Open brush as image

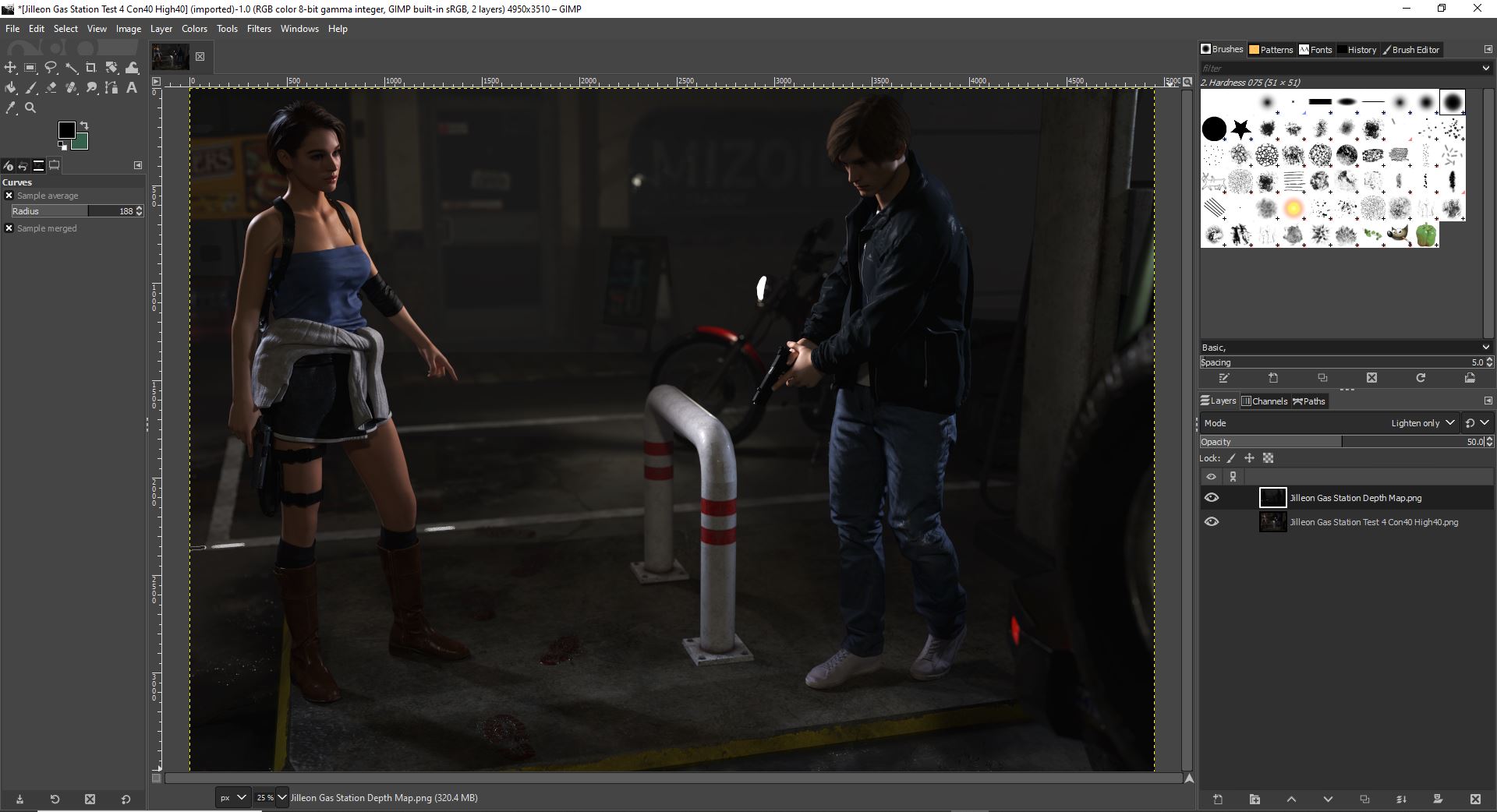(x=1470, y=378)
